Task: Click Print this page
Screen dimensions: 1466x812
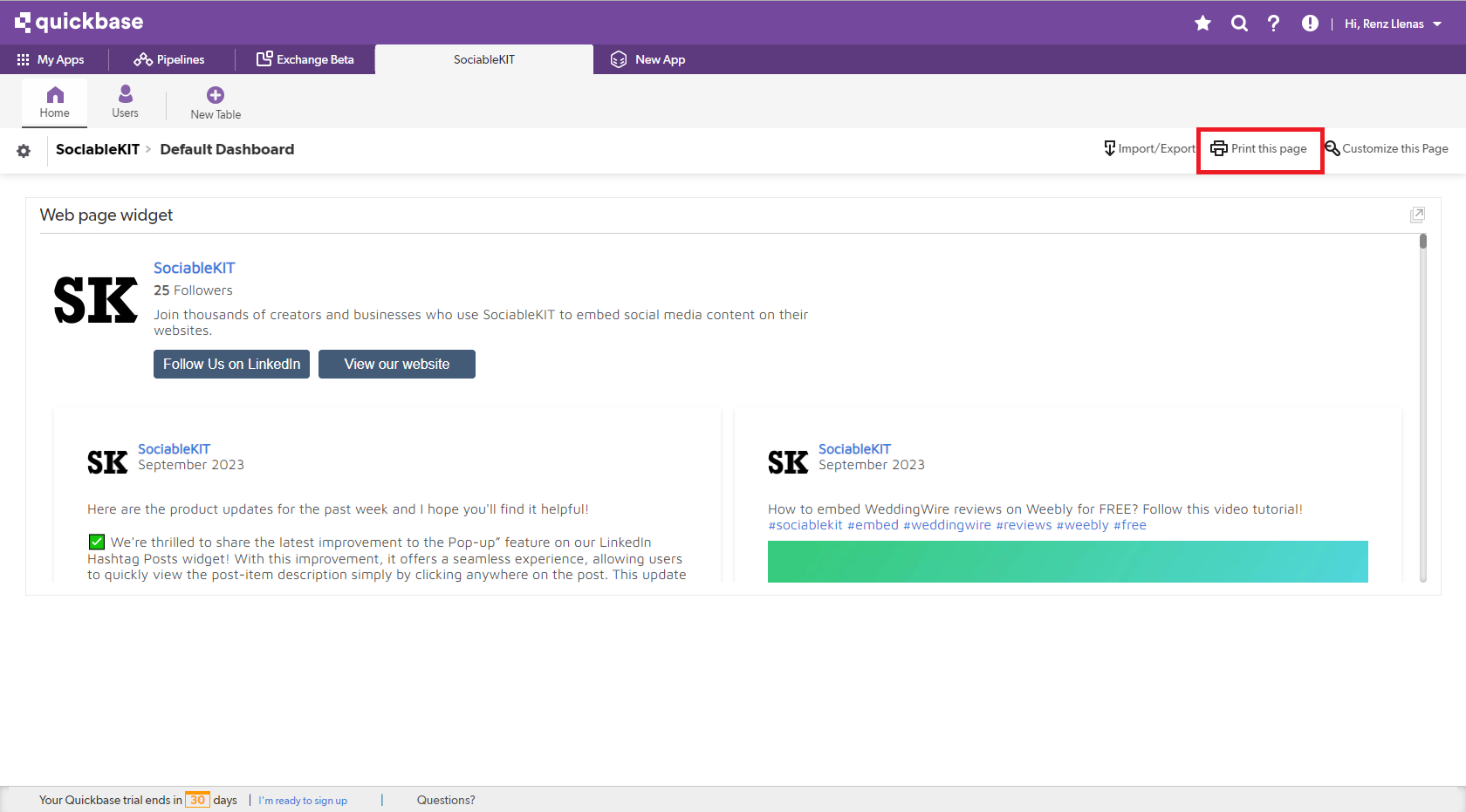Action: click(x=1259, y=148)
